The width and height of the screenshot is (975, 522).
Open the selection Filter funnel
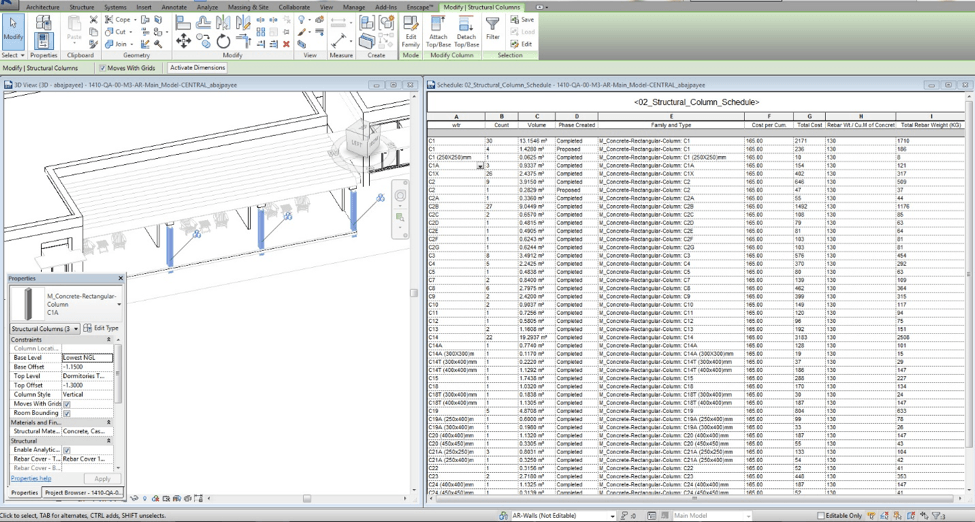(x=492, y=29)
